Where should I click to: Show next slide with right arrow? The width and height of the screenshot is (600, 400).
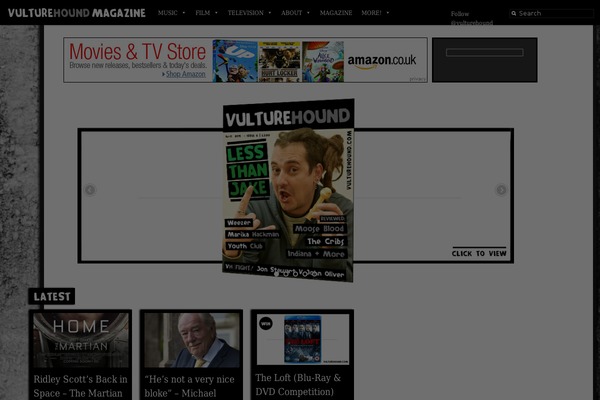[x=501, y=190]
